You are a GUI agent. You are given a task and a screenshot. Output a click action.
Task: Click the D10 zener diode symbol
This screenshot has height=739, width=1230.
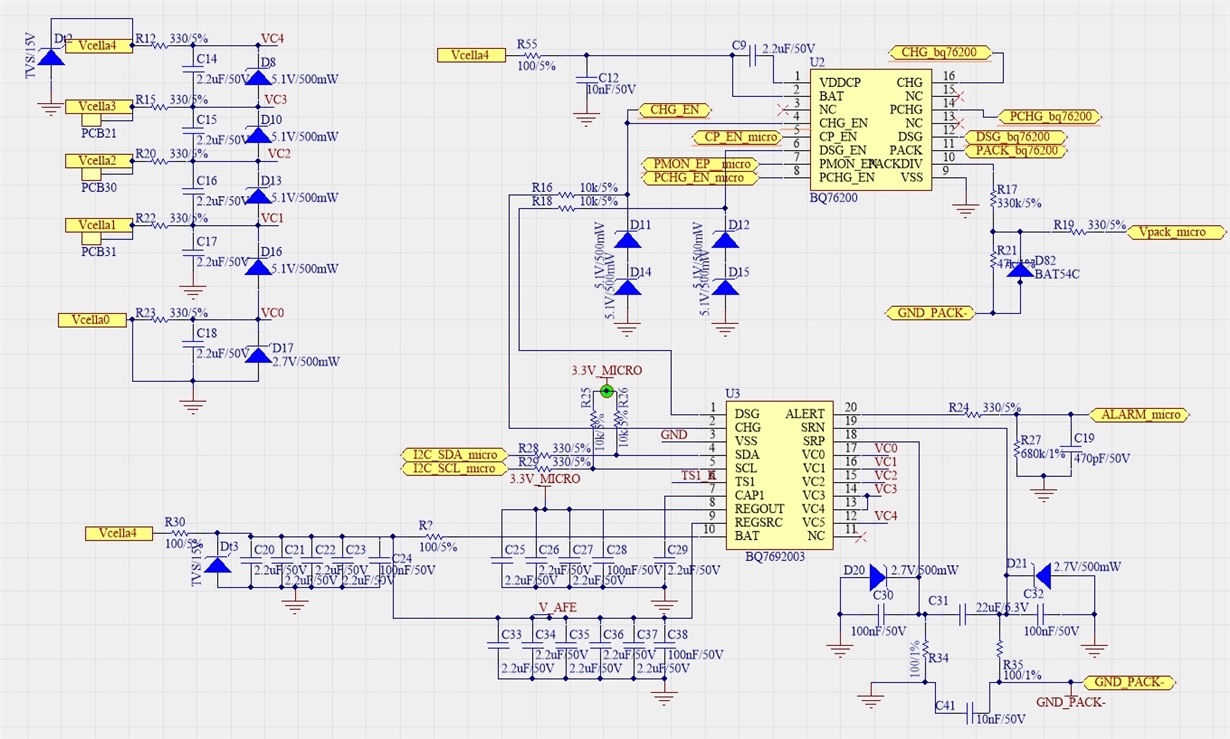[x=258, y=135]
